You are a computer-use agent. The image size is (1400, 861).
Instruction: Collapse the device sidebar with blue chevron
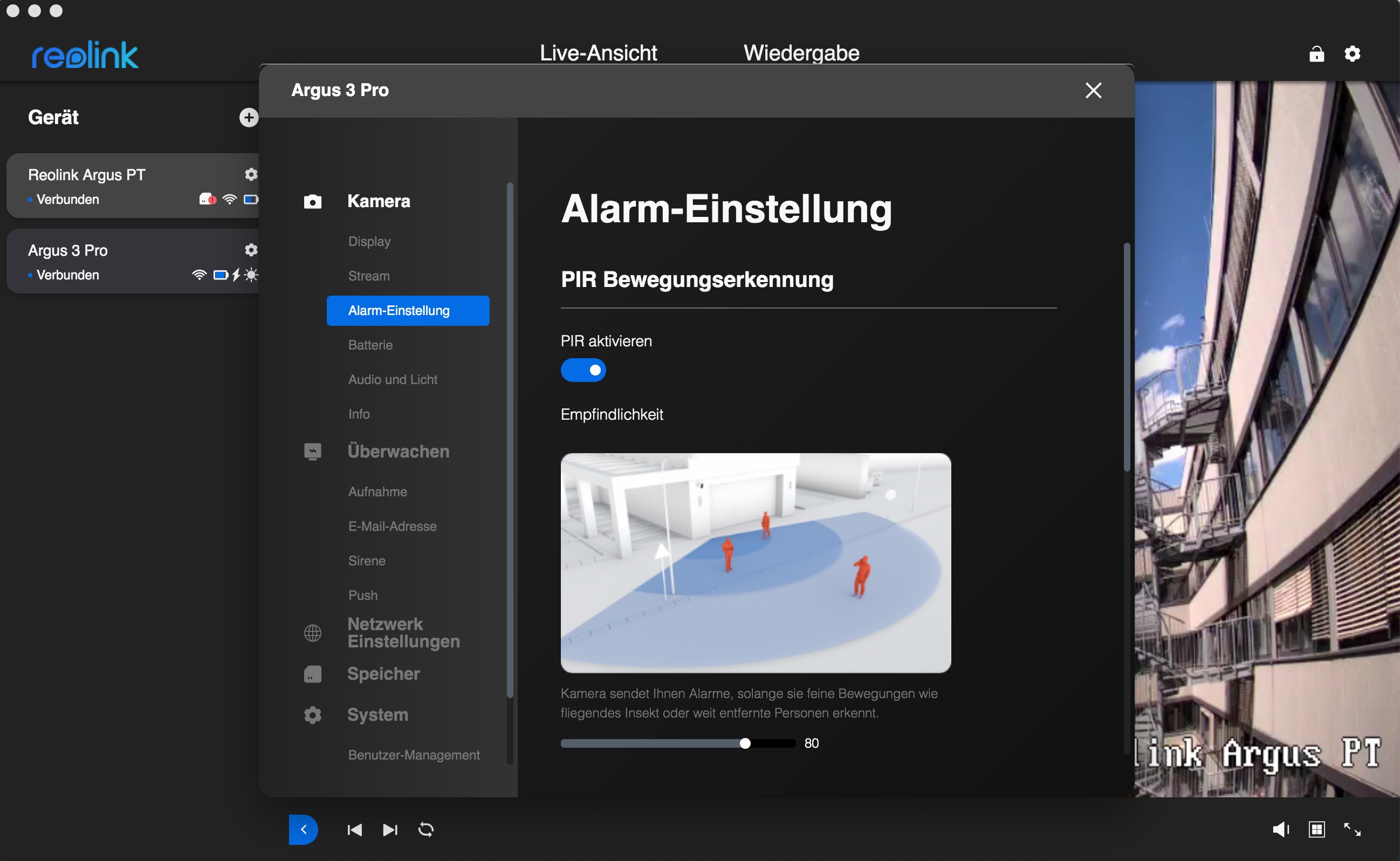(x=303, y=830)
